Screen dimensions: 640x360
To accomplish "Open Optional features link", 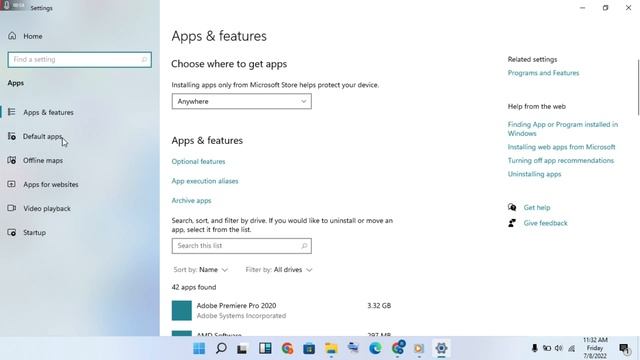I will pyautogui.click(x=198, y=162).
